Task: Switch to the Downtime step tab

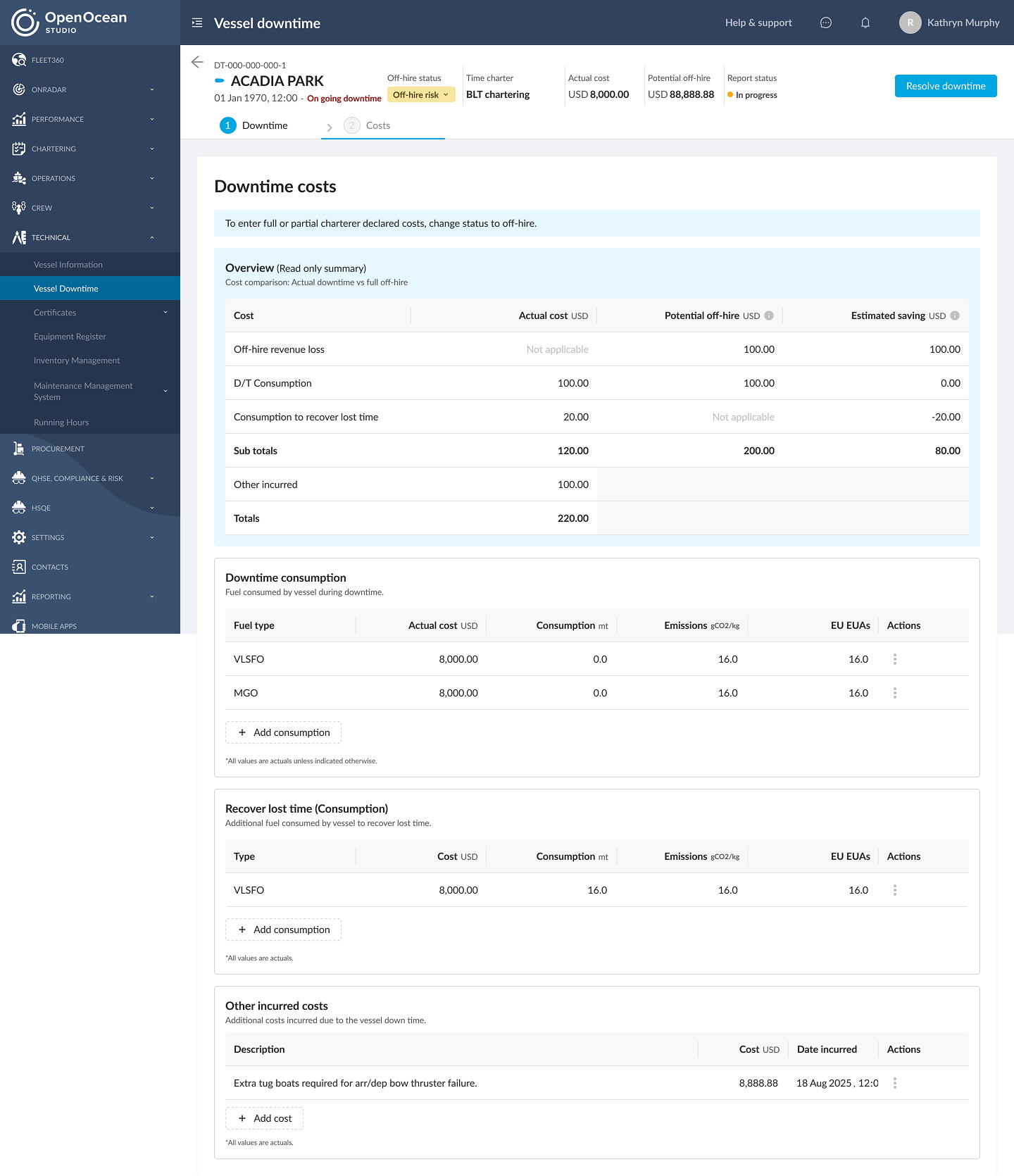Action: [x=254, y=125]
